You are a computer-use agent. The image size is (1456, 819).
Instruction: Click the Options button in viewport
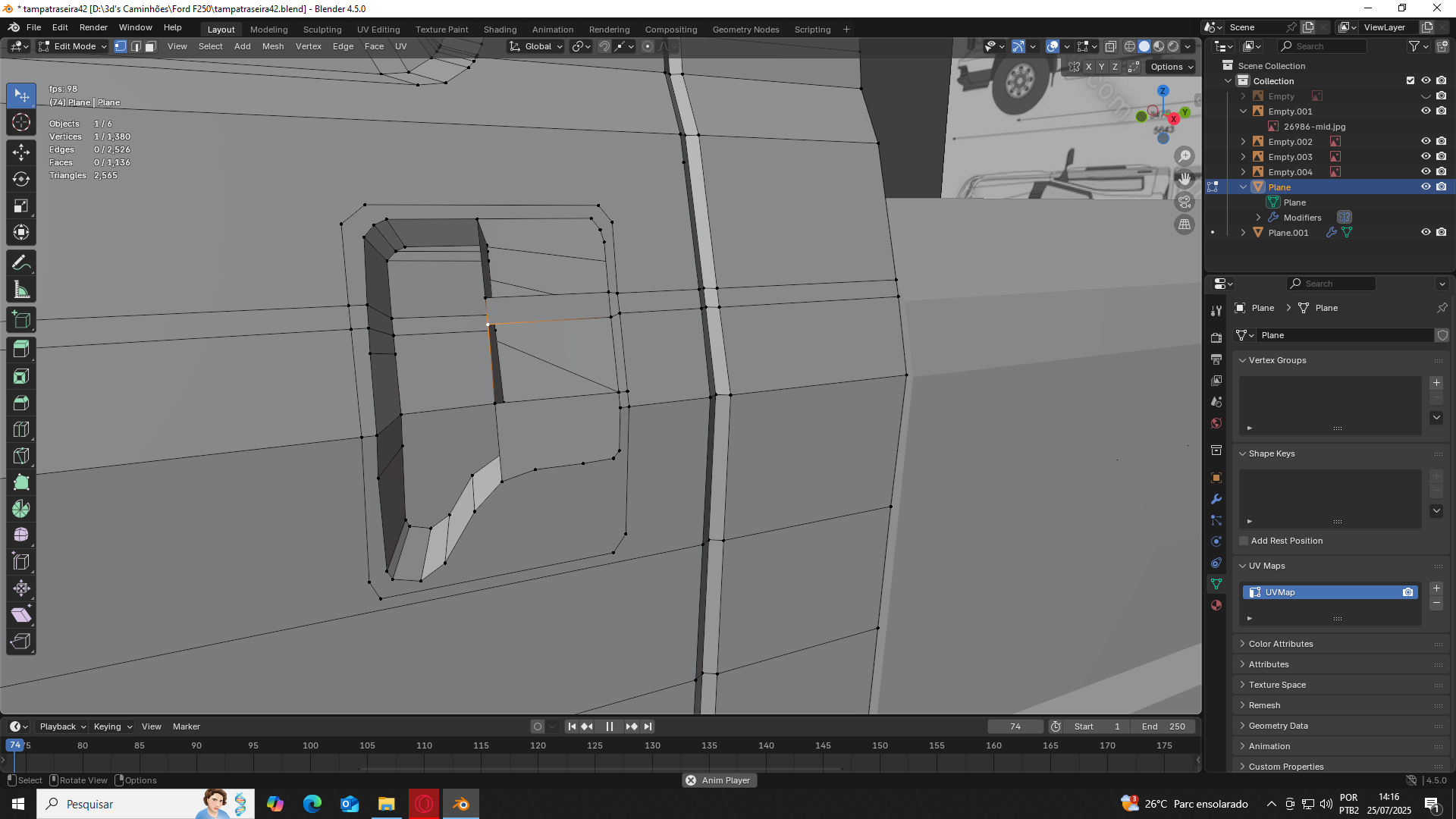(1172, 67)
